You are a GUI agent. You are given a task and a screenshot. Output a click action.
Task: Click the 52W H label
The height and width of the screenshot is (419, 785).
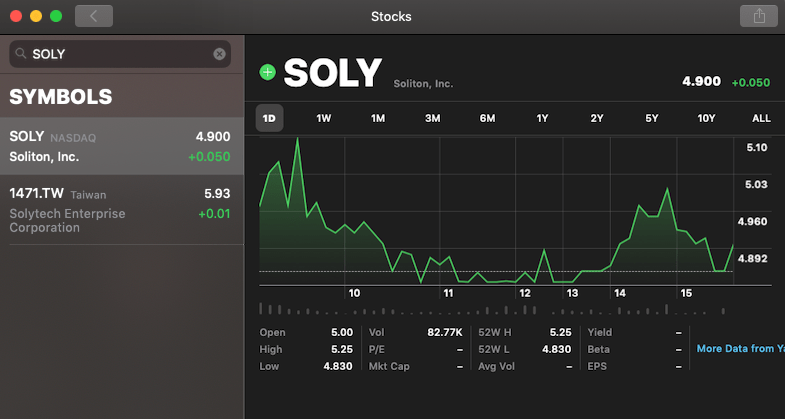[x=495, y=332]
